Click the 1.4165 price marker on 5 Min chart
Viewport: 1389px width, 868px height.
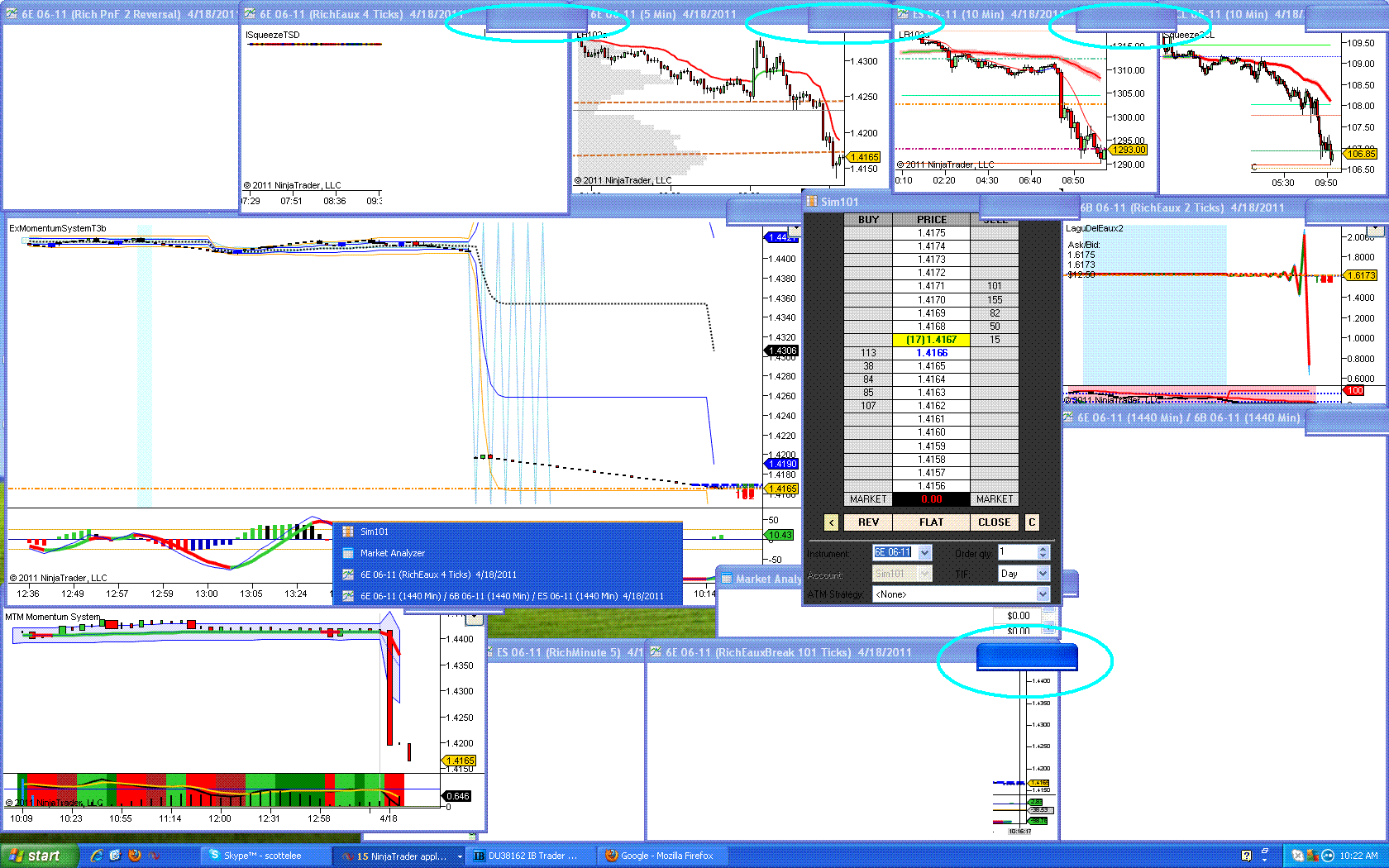click(x=863, y=157)
